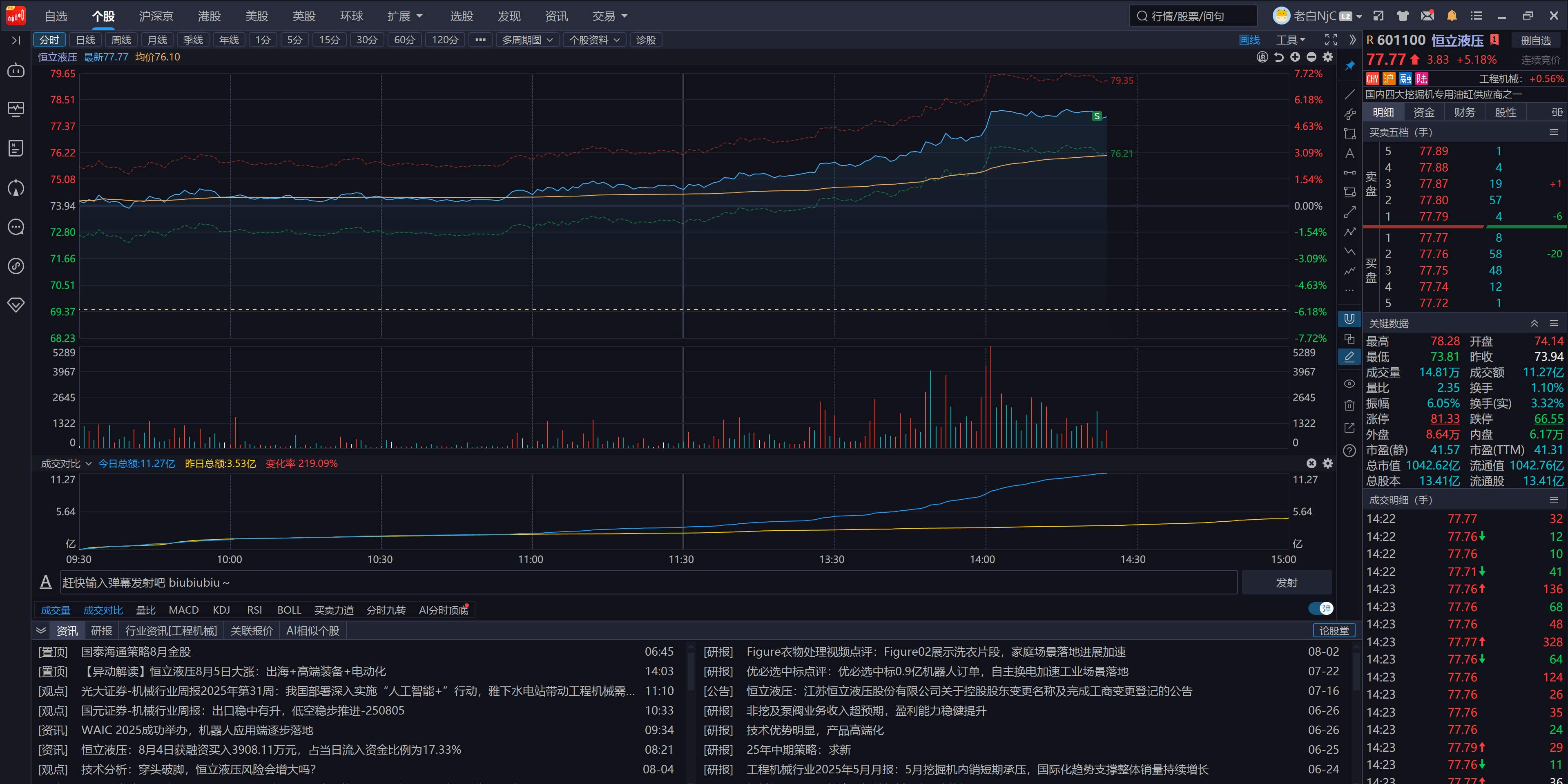Image resolution: width=1568 pixels, height=784 pixels.
Task: Click the 诊股 diagnosis button
Action: [646, 40]
